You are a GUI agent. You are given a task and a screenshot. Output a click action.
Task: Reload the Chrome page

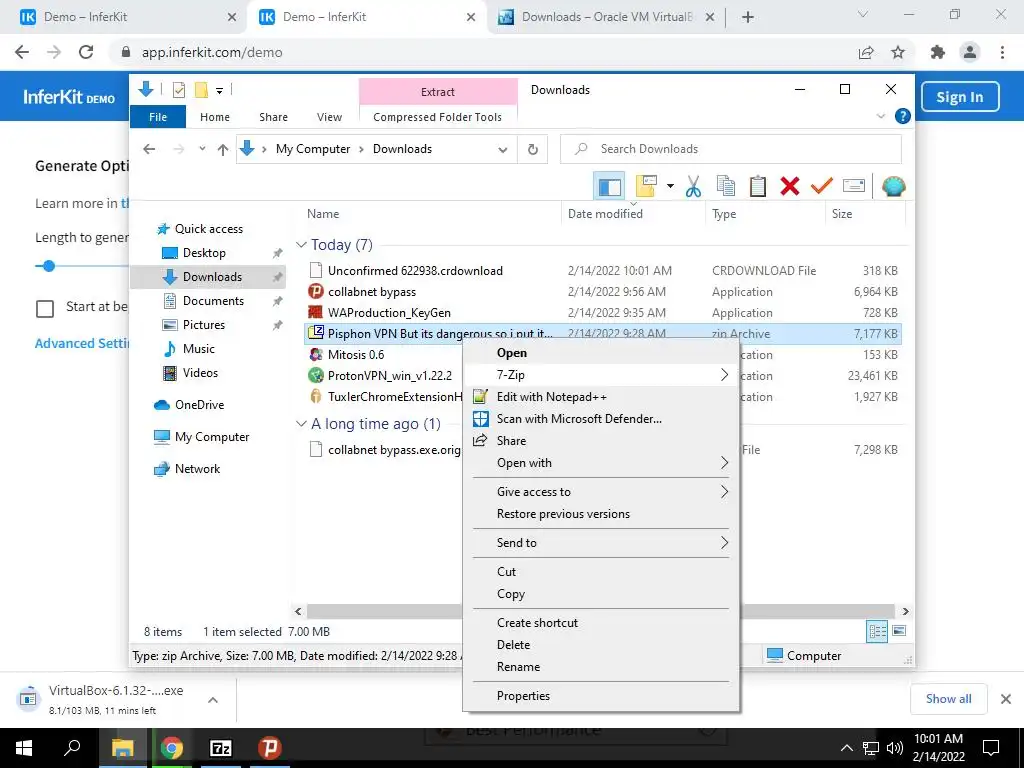[86, 52]
